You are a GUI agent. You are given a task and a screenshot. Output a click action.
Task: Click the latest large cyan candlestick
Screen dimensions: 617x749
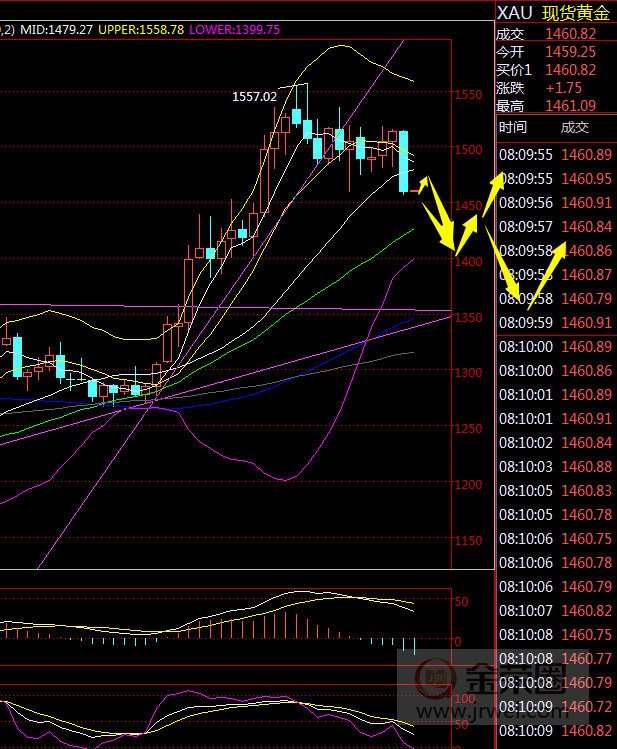[404, 160]
